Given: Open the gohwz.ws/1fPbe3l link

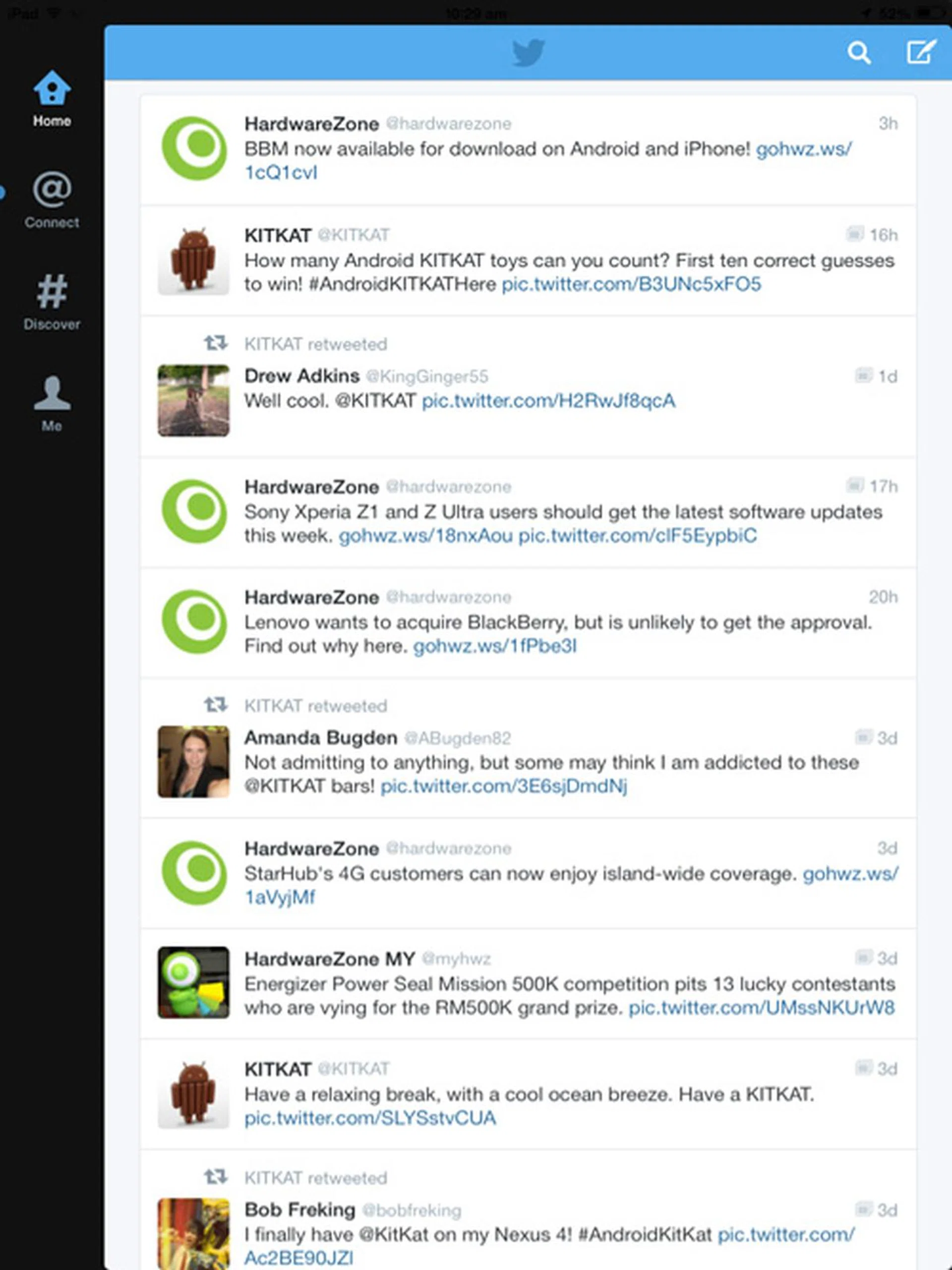Looking at the screenshot, I should [495, 646].
